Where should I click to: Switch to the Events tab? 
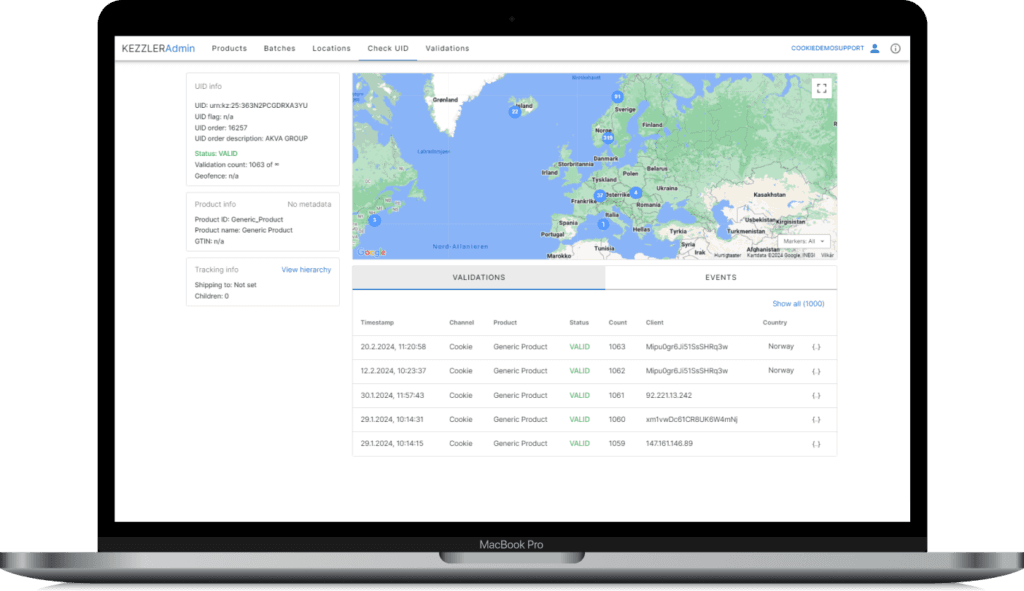[720, 278]
